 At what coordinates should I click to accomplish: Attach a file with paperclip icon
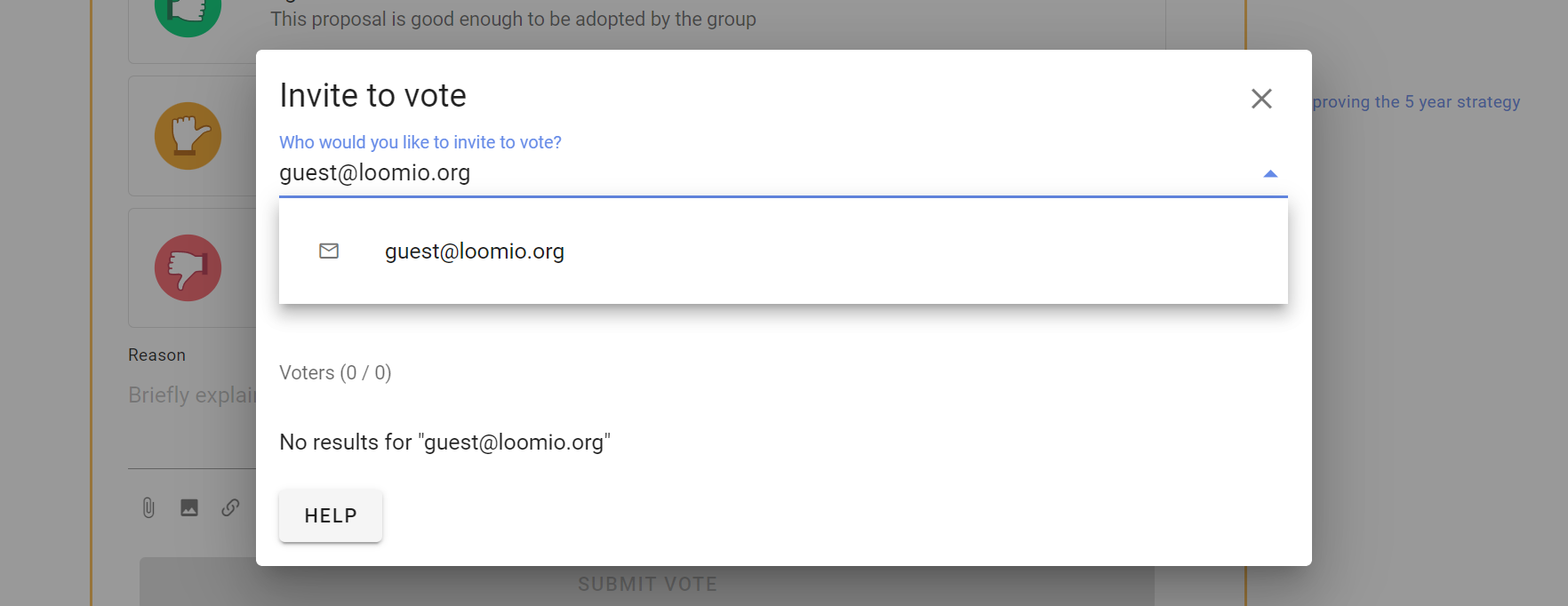148,507
